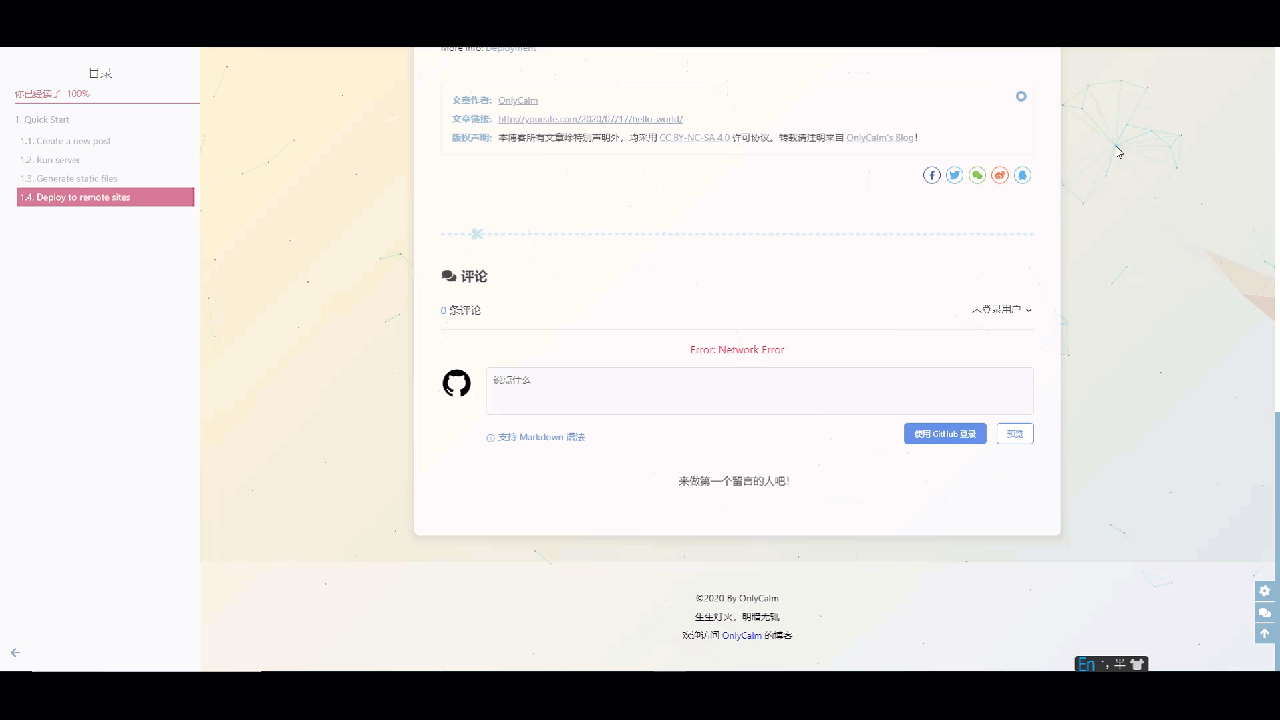
Task: Click the 评论 speech-bubble heading icon
Action: tap(449, 277)
